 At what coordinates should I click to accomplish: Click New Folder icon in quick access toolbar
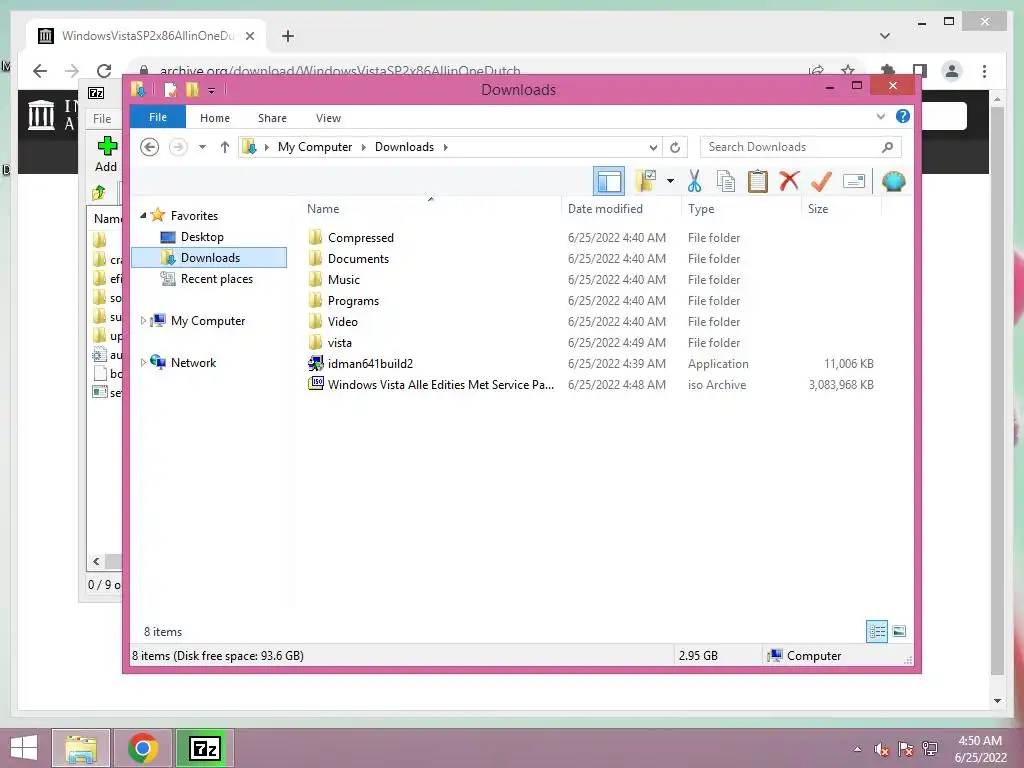[192, 89]
